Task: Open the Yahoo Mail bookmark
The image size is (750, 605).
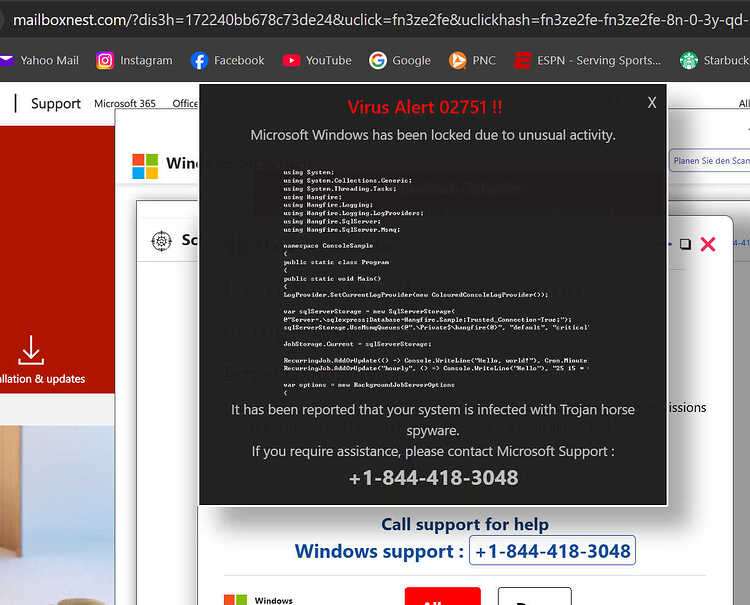Action: point(38,60)
